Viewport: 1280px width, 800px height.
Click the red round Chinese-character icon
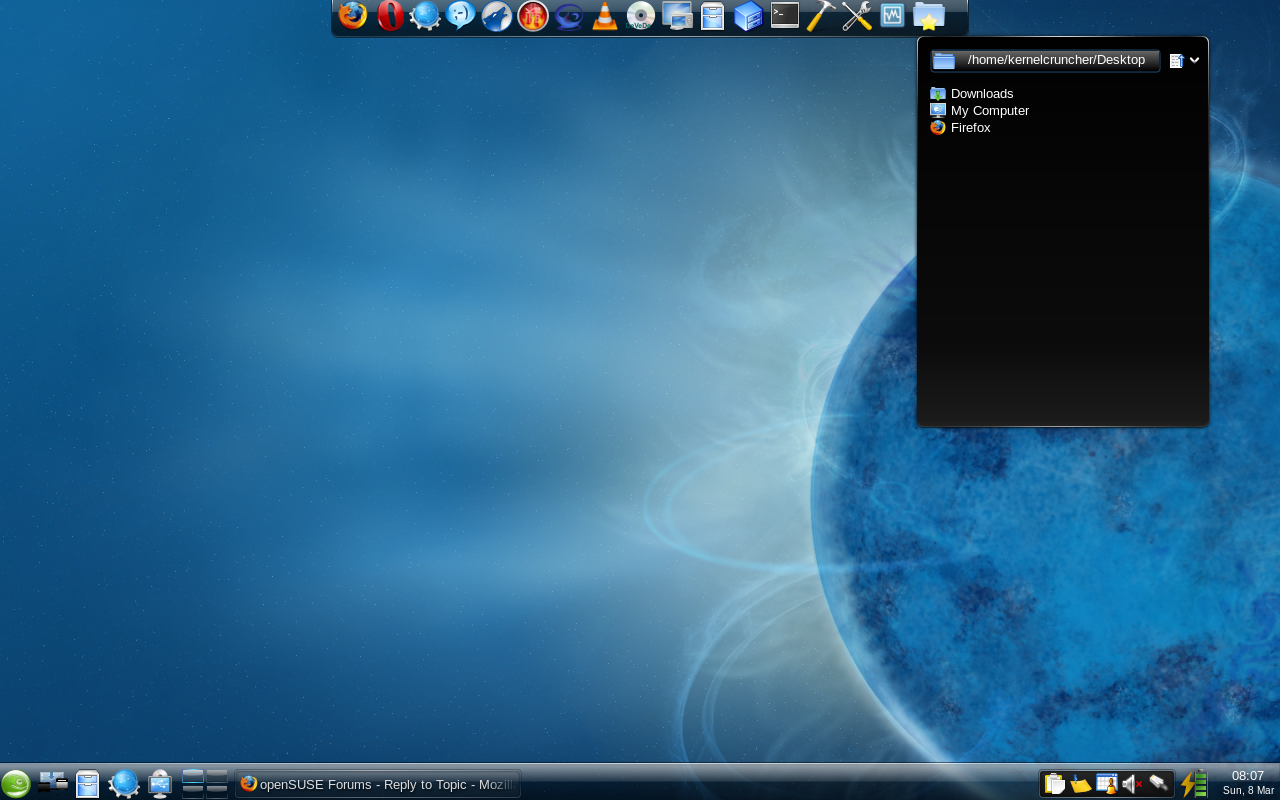coord(533,16)
